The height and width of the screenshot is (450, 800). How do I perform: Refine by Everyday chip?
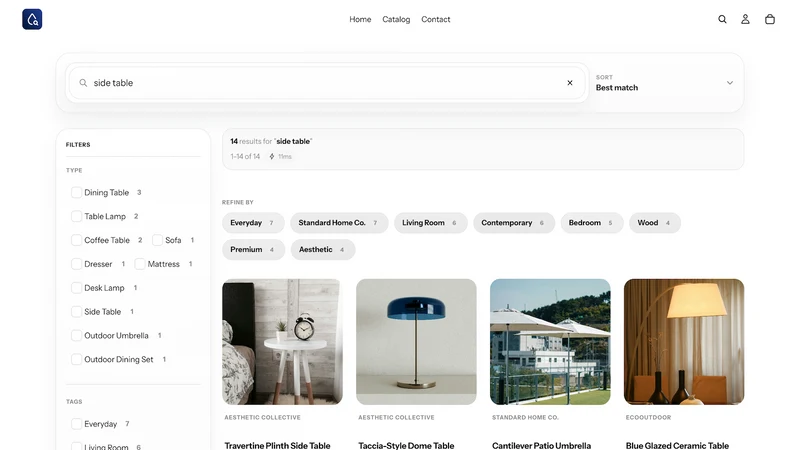click(253, 223)
